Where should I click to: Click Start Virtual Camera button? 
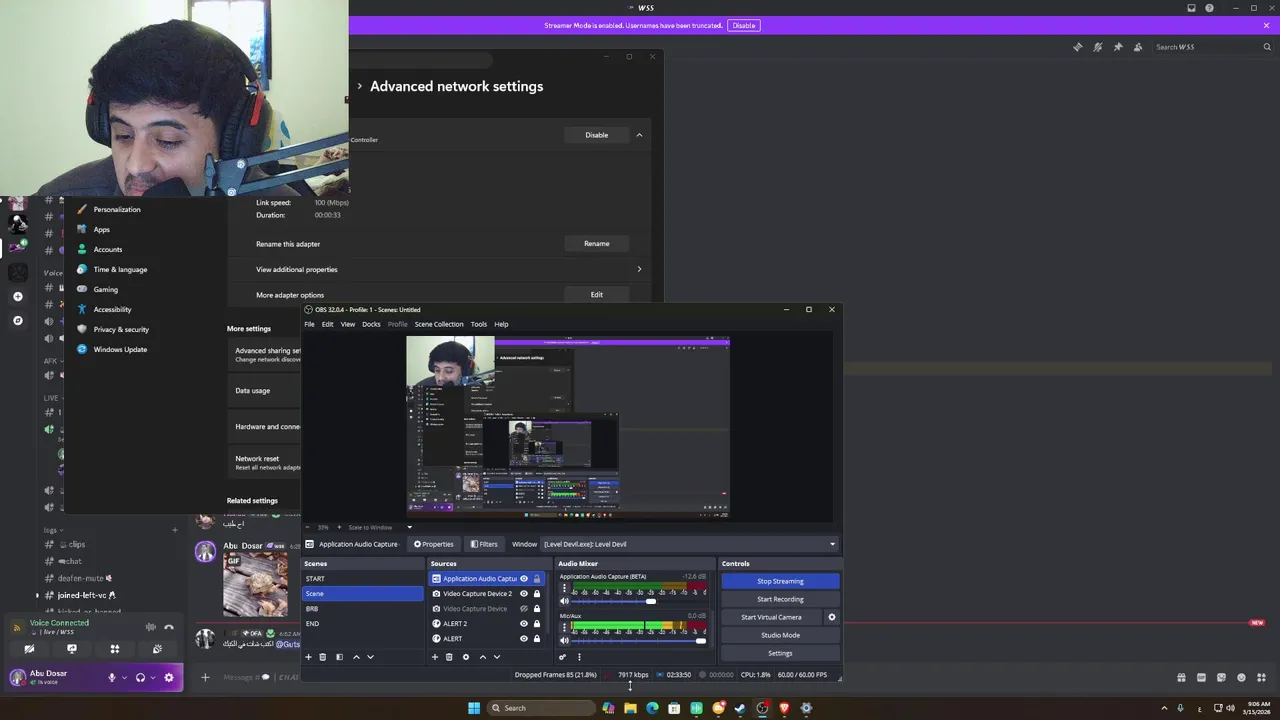click(x=771, y=617)
